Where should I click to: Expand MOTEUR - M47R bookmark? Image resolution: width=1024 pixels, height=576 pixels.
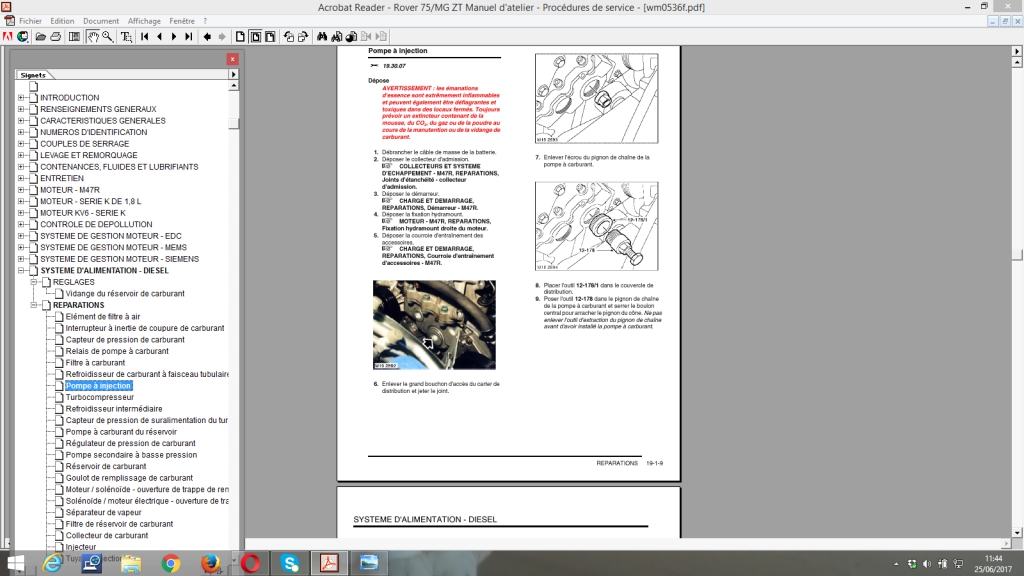click(x=21, y=190)
